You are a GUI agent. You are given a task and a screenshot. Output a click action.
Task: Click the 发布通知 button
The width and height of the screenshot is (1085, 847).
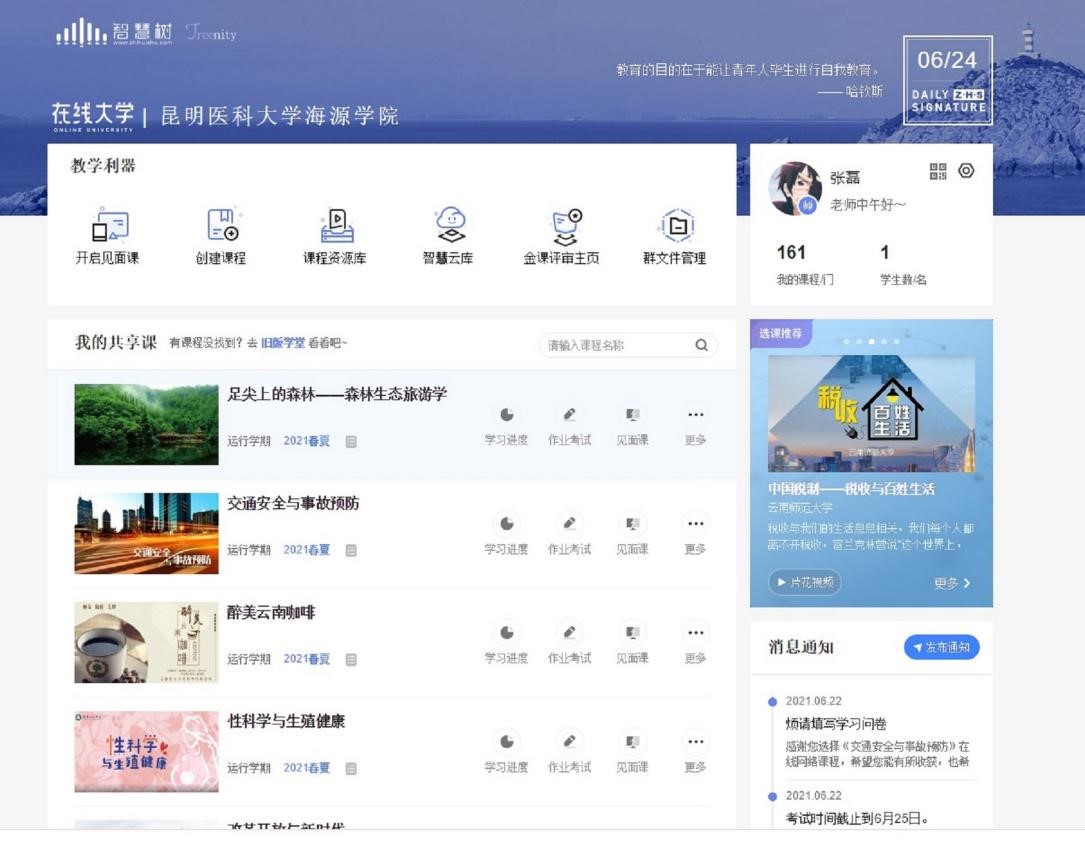(942, 647)
